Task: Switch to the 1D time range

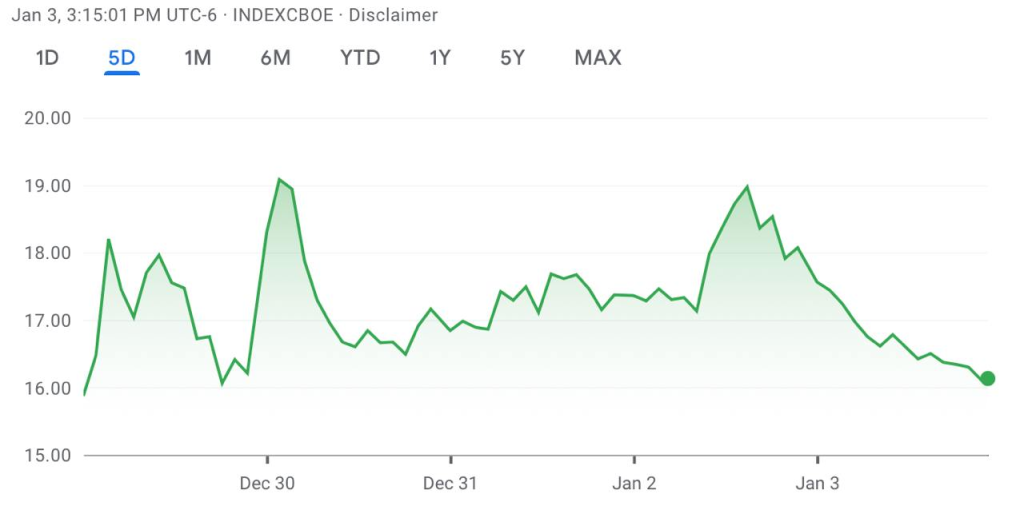Action: tap(47, 58)
